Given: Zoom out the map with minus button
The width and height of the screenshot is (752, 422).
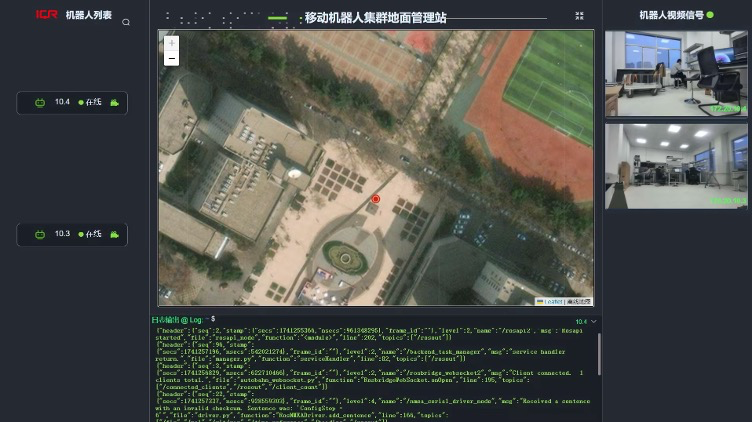Looking at the screenshot, I should [171, 59].
